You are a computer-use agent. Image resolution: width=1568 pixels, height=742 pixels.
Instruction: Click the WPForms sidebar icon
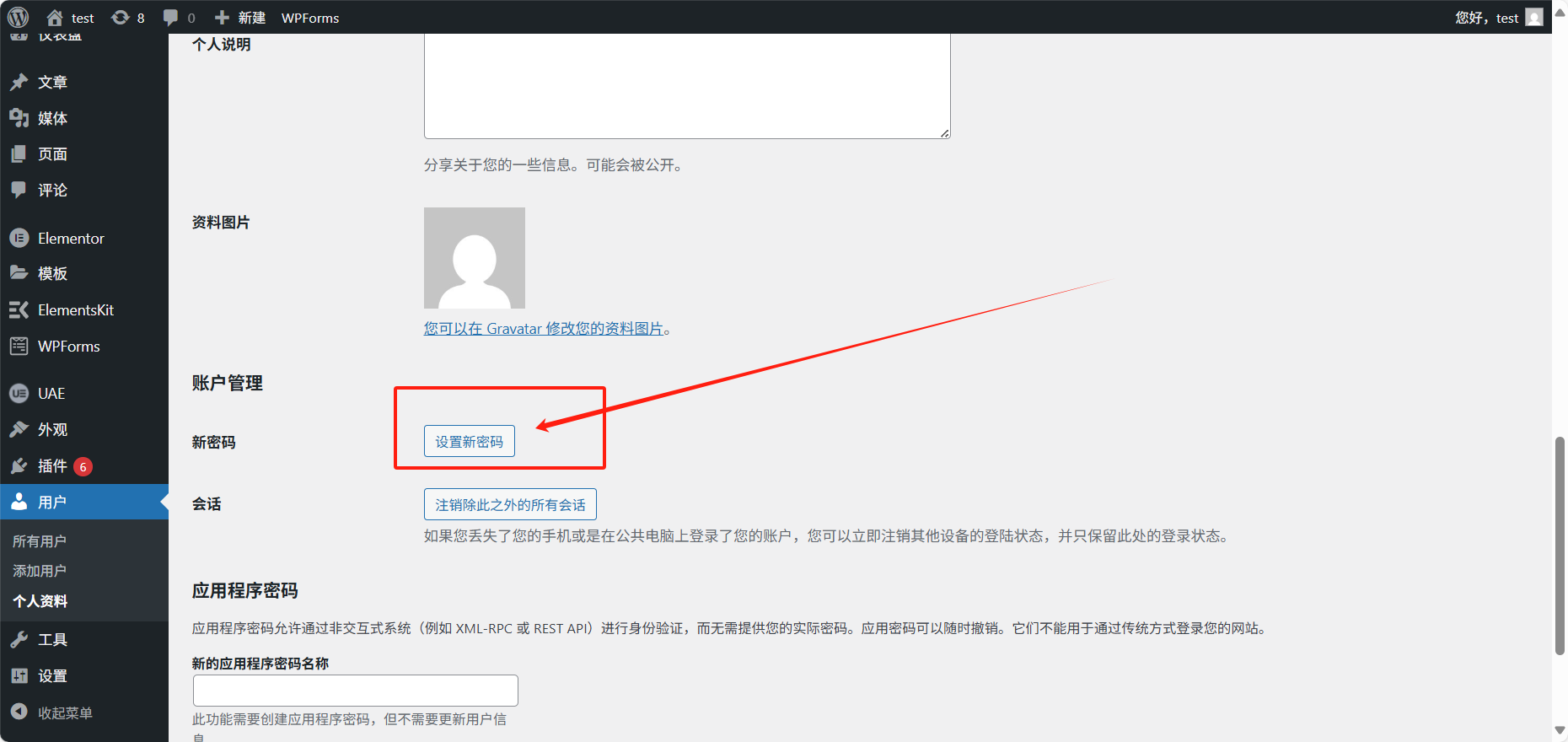(x=19, y=347)
